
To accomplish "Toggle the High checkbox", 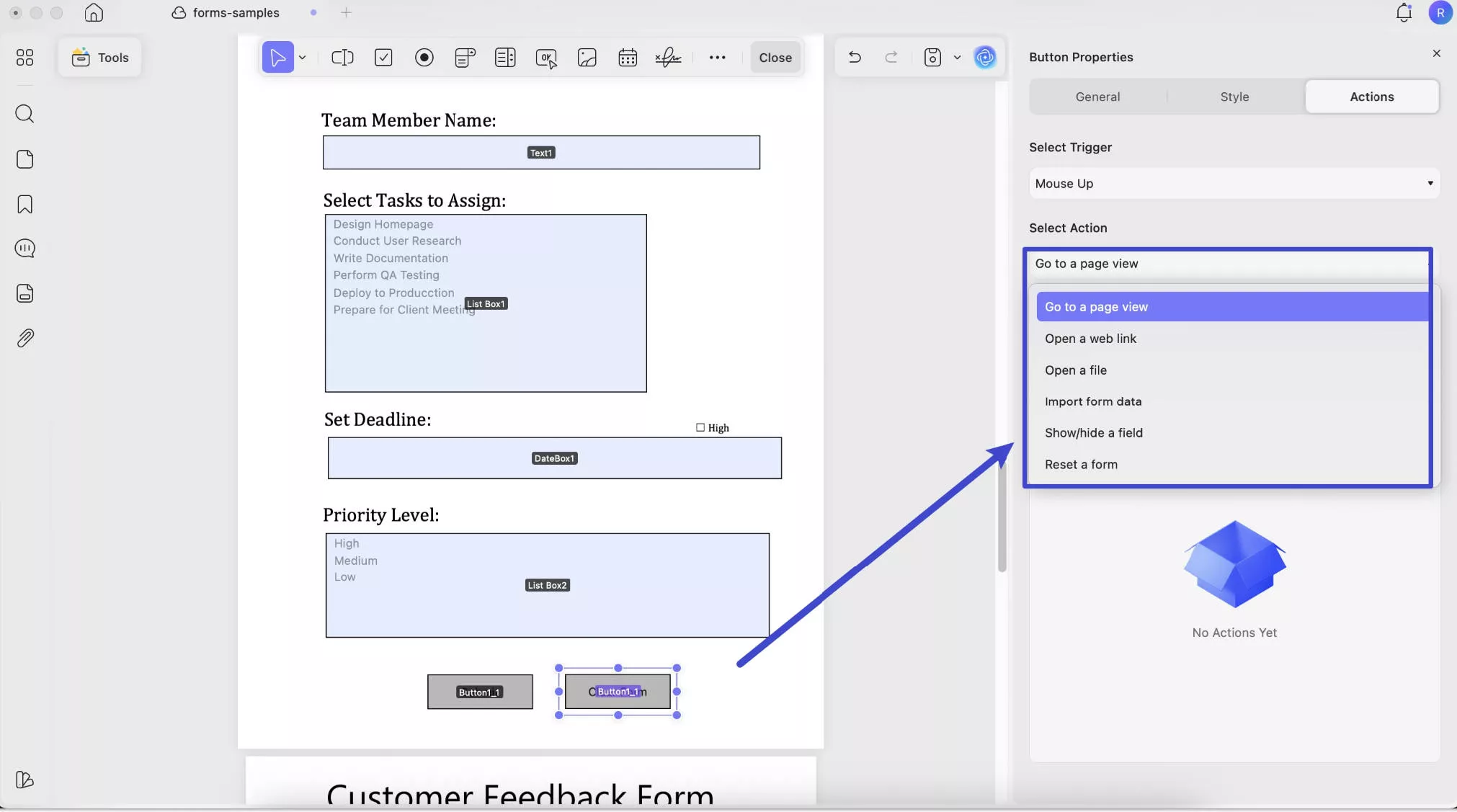I will (x=700, y=427).
